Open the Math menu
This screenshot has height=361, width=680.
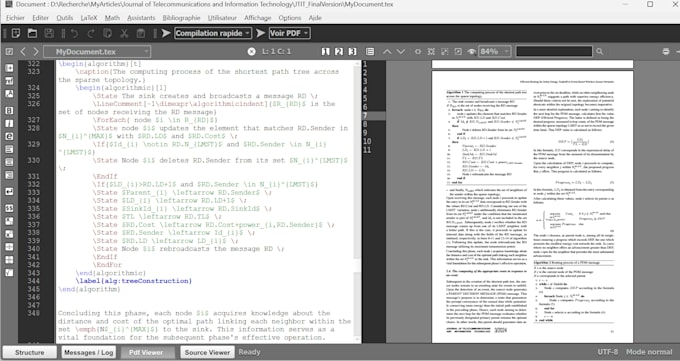click(112, 18)
